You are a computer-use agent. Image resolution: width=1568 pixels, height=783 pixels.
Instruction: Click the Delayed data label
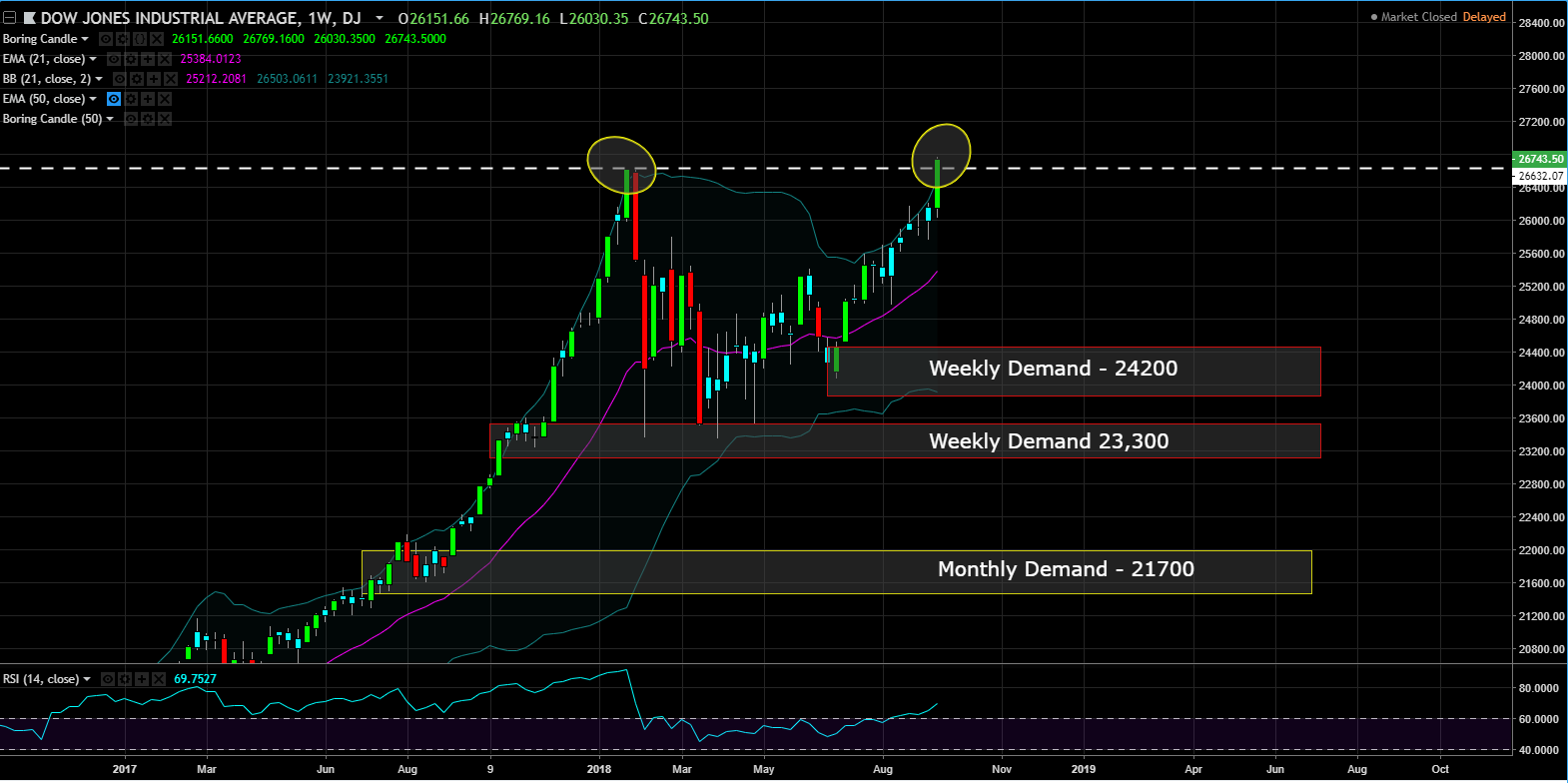point(1484,17)
